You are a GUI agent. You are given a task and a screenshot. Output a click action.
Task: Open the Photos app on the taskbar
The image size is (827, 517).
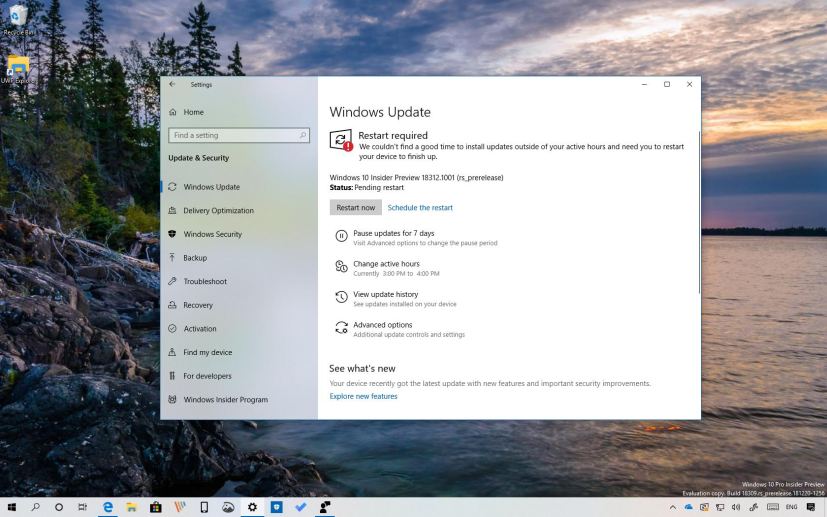tap(228, 507)
